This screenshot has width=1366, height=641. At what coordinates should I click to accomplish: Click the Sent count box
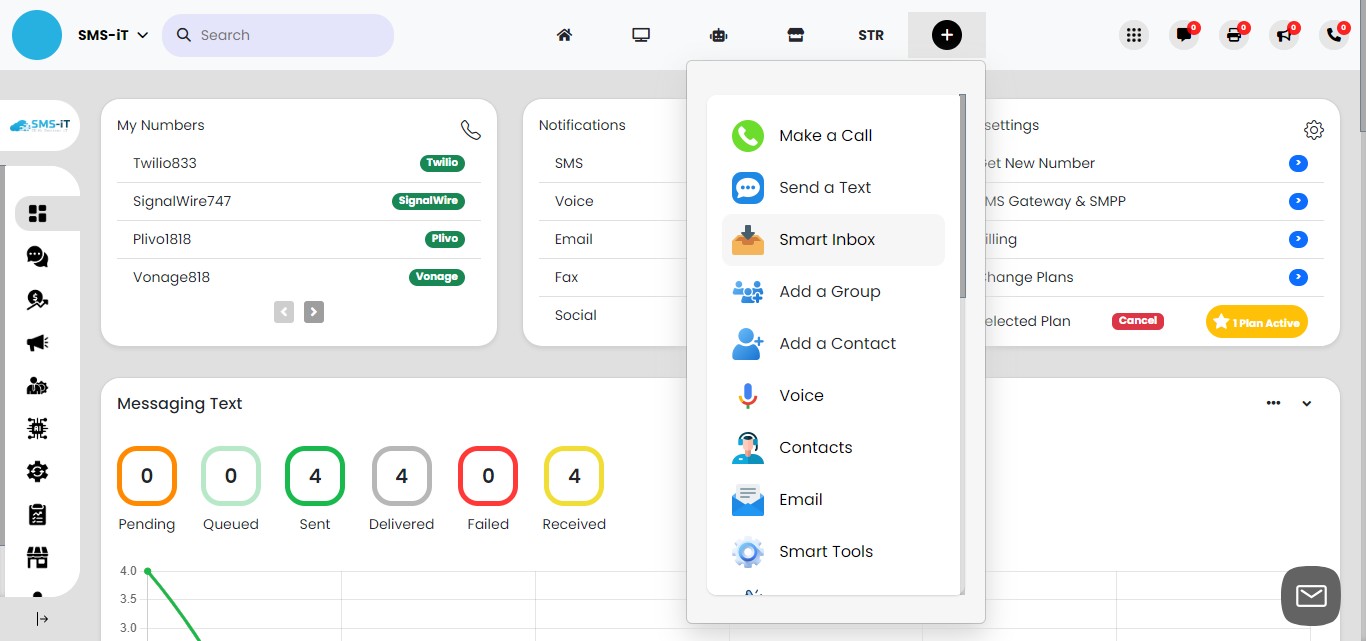pos(315,476)
